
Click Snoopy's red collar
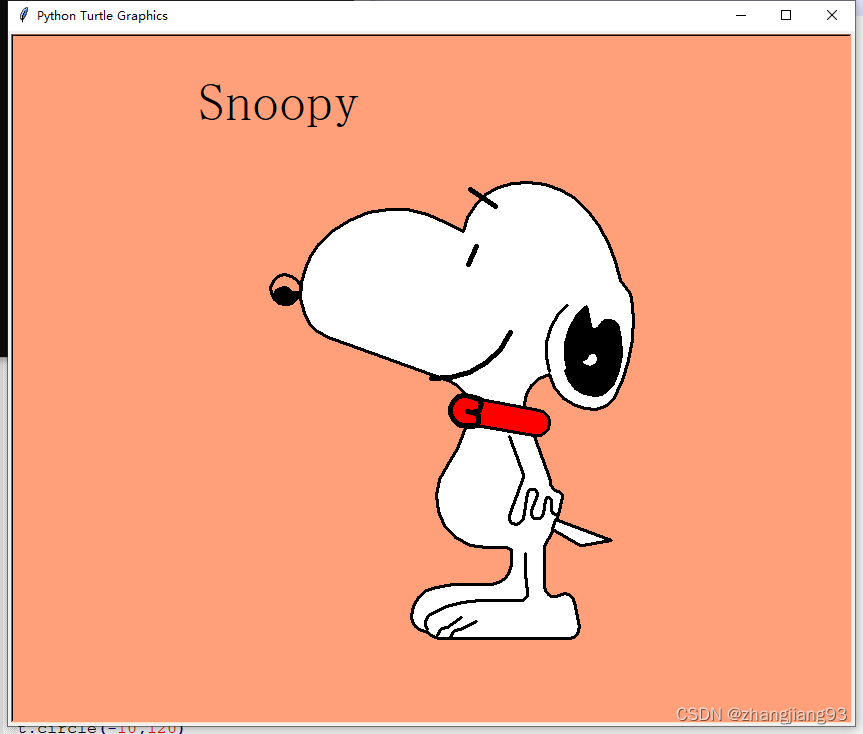[x=499, y=415]
